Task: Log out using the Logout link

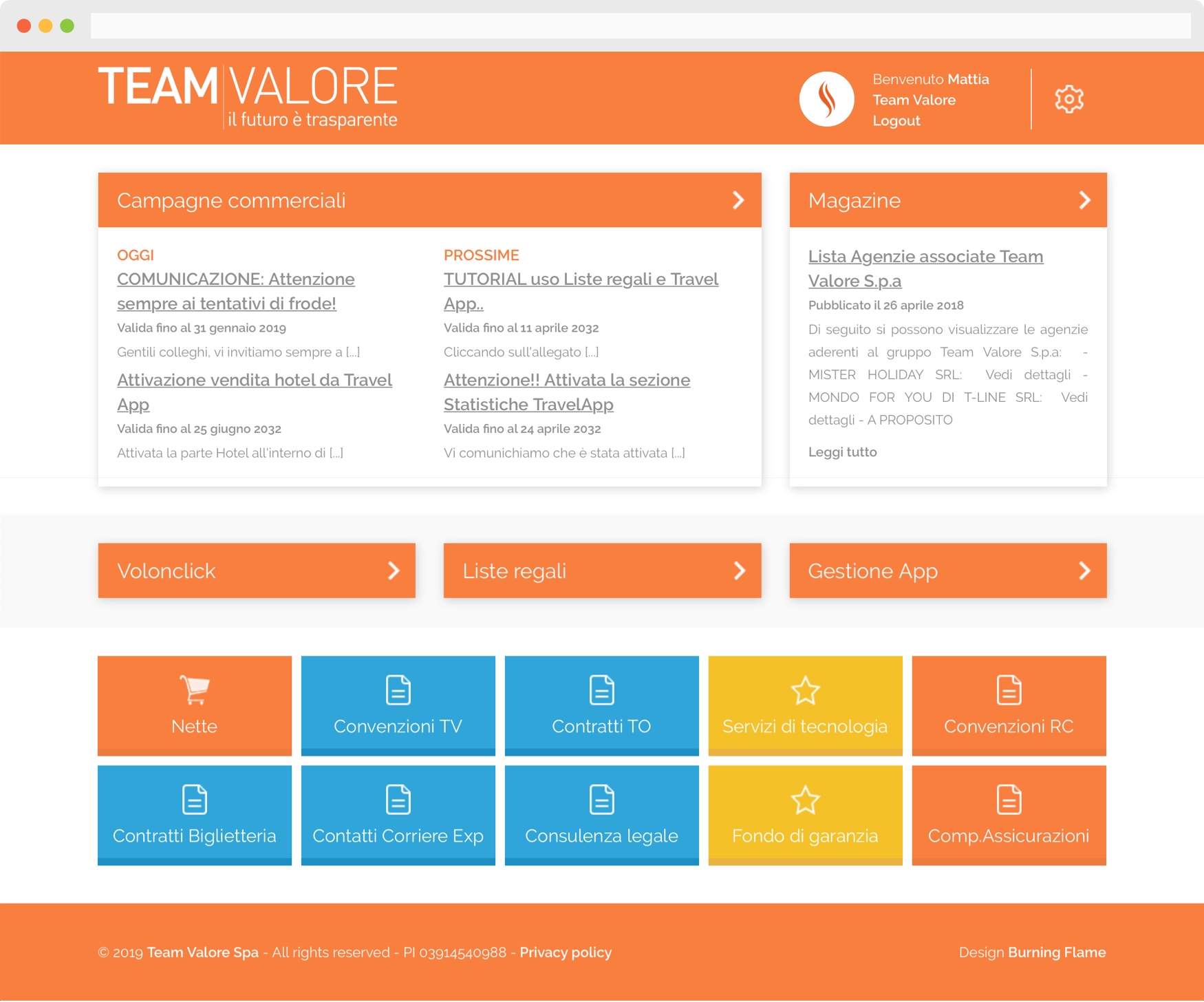Action: tap(896, 120)
